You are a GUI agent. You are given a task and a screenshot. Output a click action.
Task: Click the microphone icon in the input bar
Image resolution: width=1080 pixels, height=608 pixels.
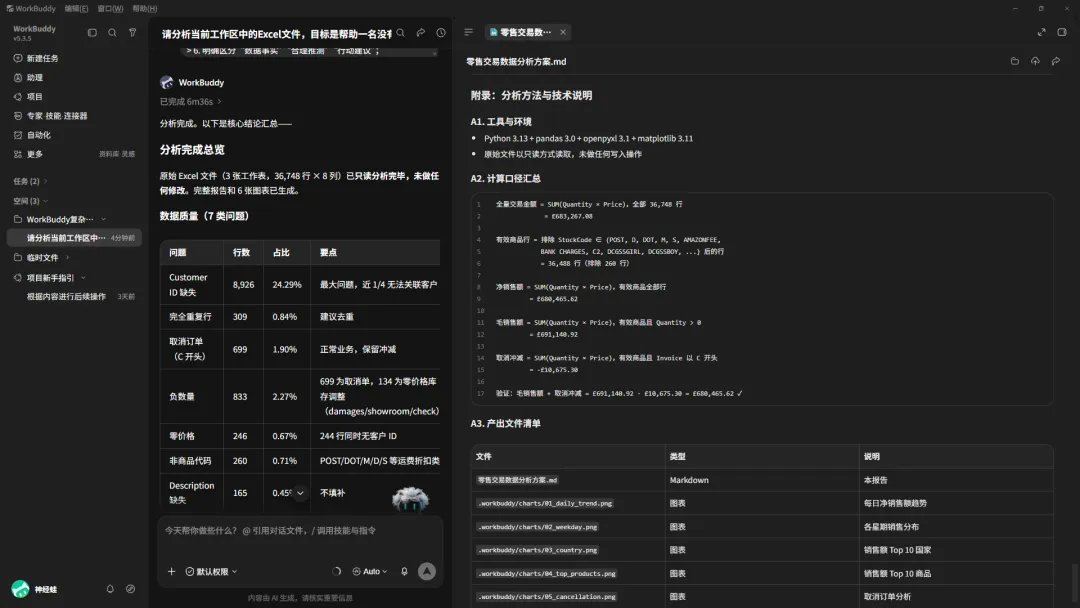pos(404,572)
